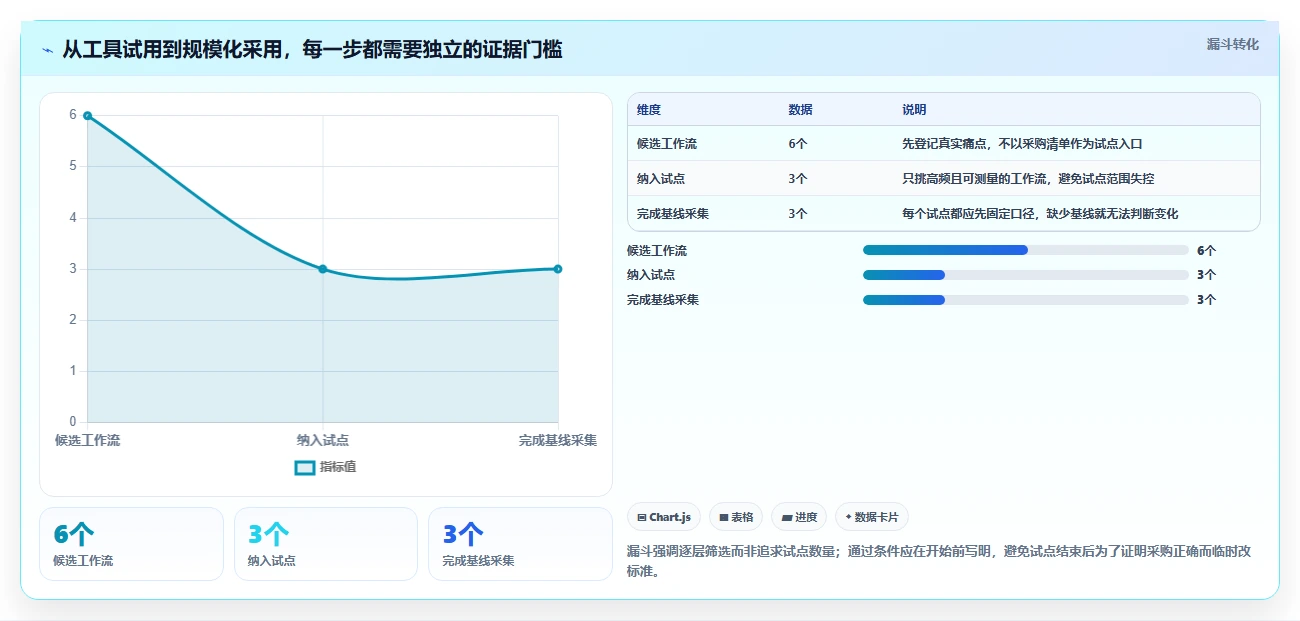
Task: Click the 维度 column header
Action: [x=649, y=110]
